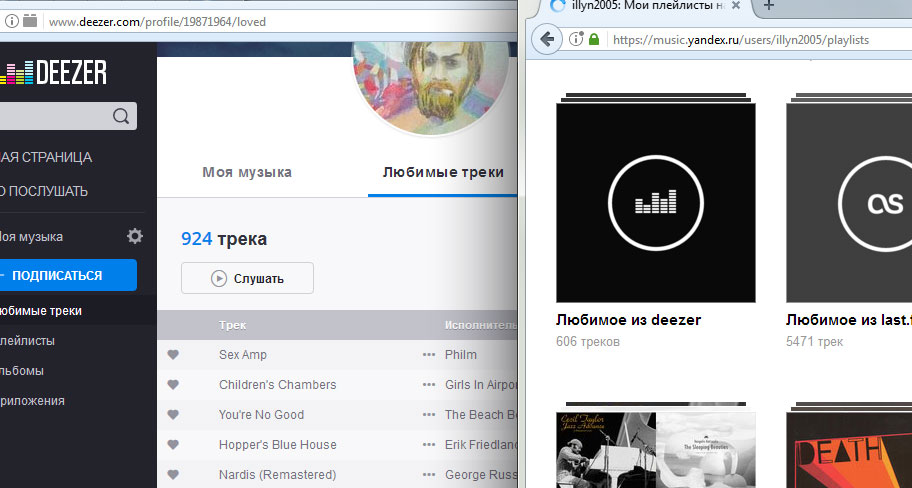Toggle heart for Hopper's Blue House
This screenshot has height=488, width=912.
[173, 444]
